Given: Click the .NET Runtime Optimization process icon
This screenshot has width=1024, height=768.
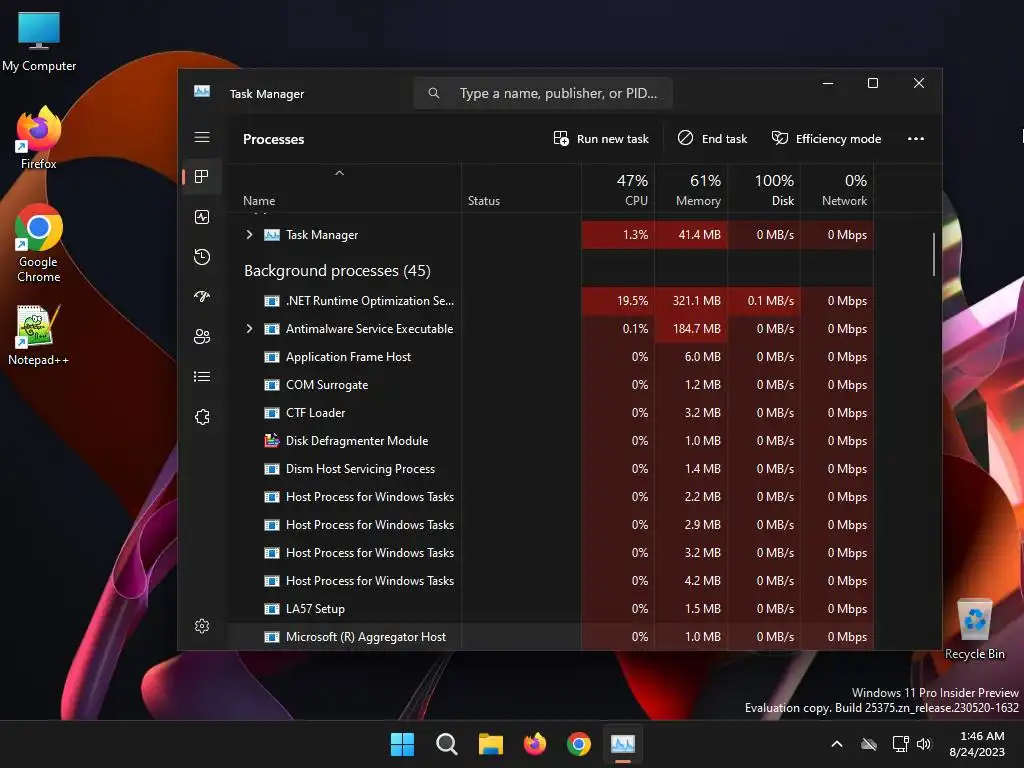Looking at the screenshot, I should 272,300.
